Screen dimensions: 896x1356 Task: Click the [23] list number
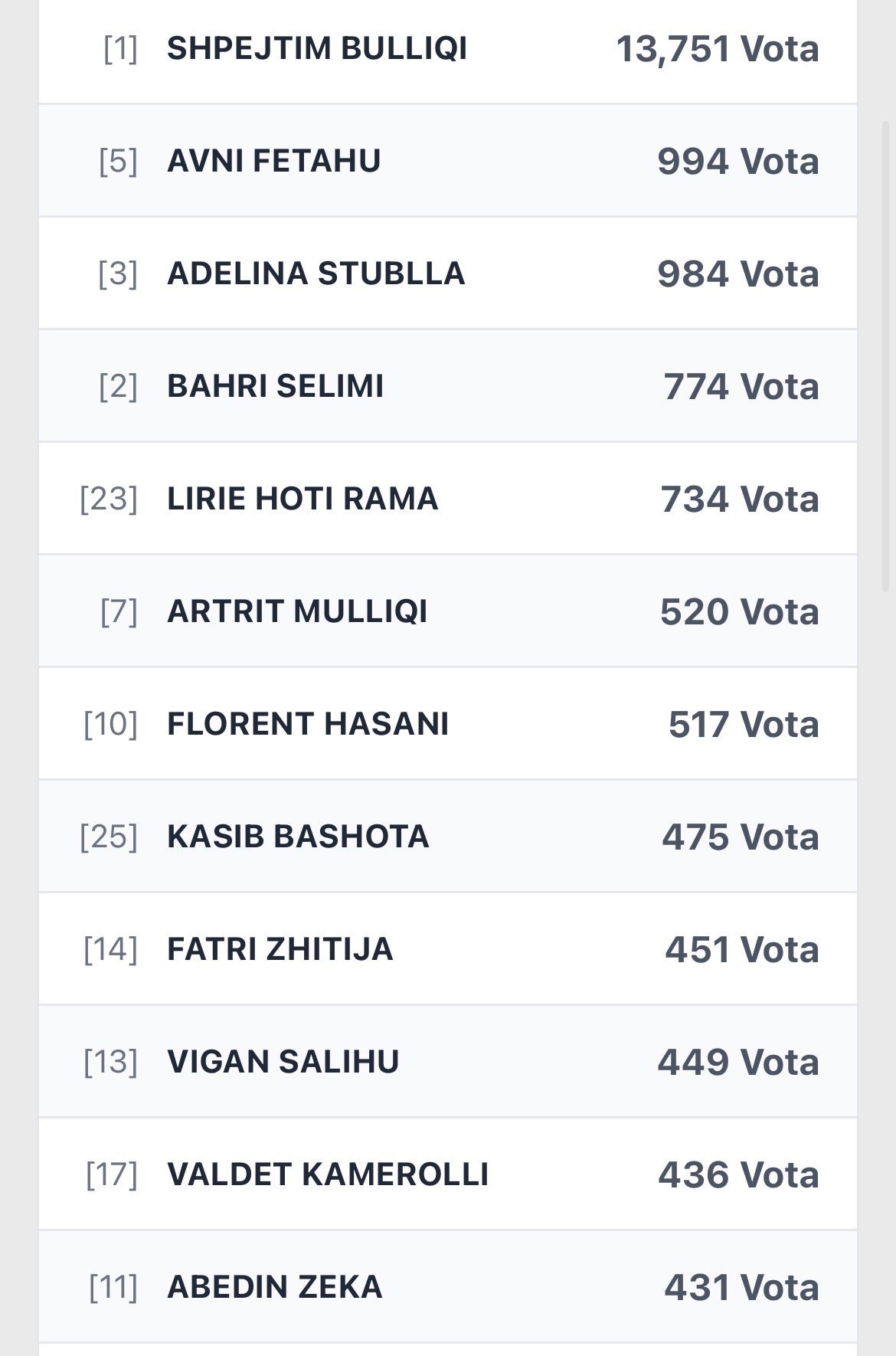[x=109, y=499]
